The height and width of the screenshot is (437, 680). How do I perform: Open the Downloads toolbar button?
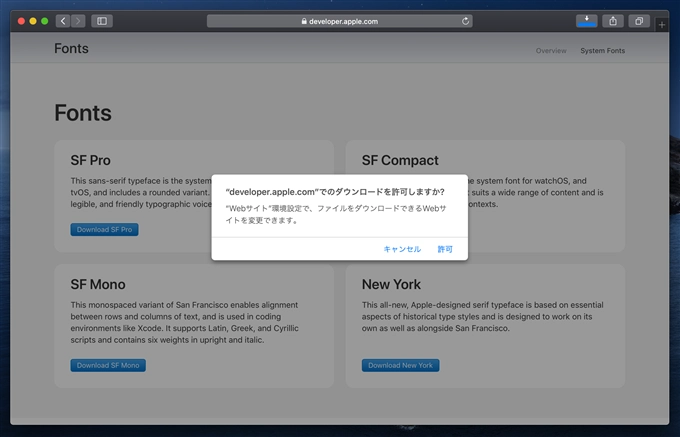(x=587, y=21)
